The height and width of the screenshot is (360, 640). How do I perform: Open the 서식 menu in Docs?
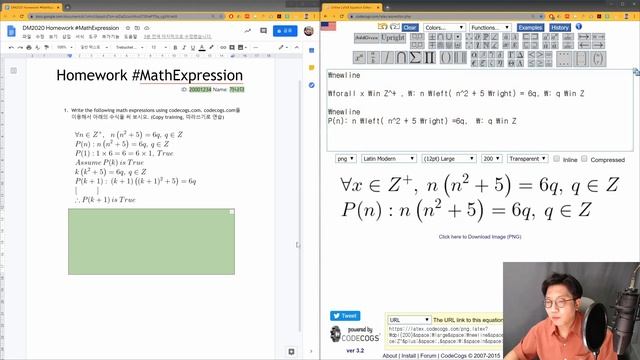(80, 37)
